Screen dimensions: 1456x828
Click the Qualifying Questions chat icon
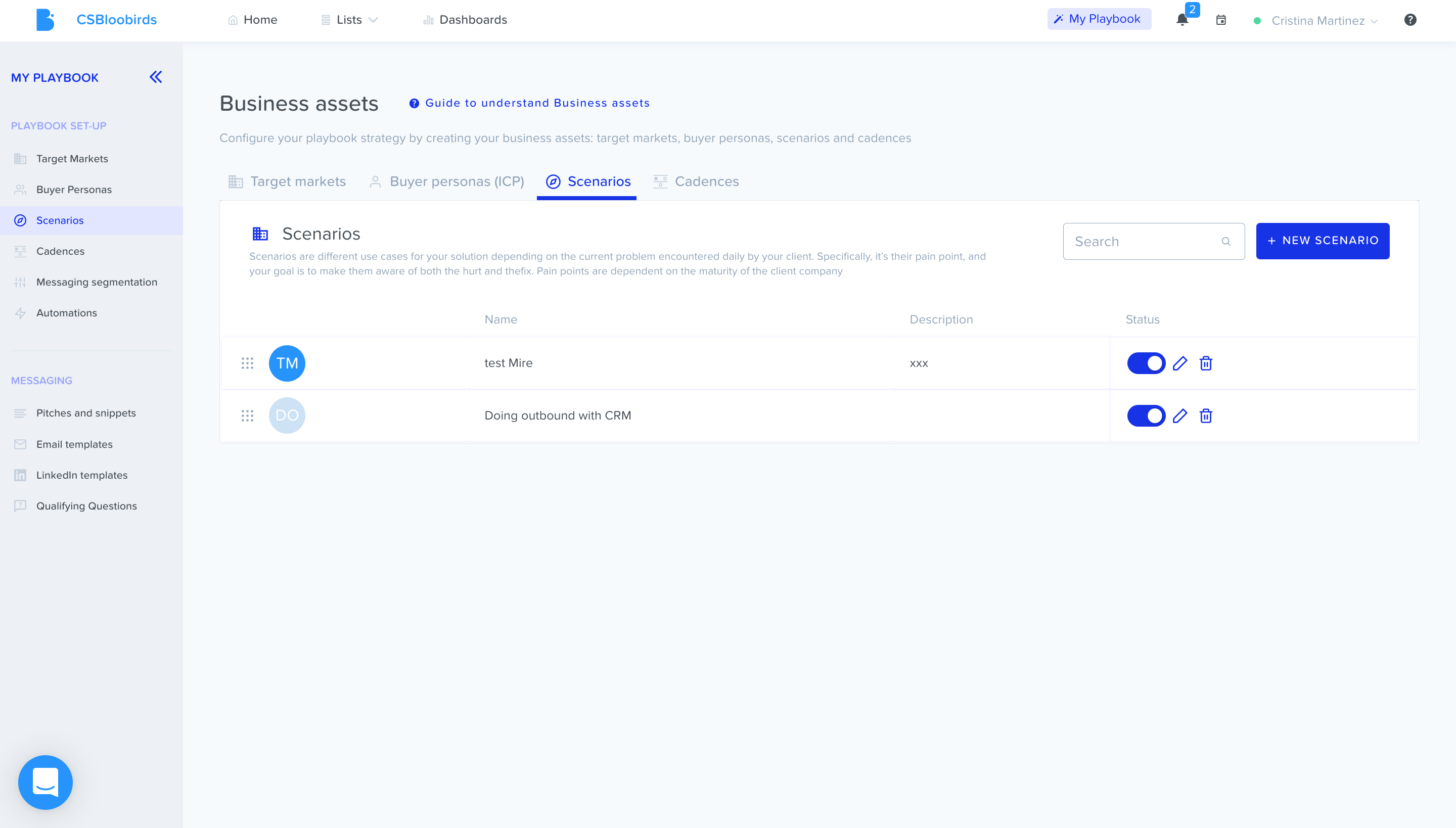20,505
